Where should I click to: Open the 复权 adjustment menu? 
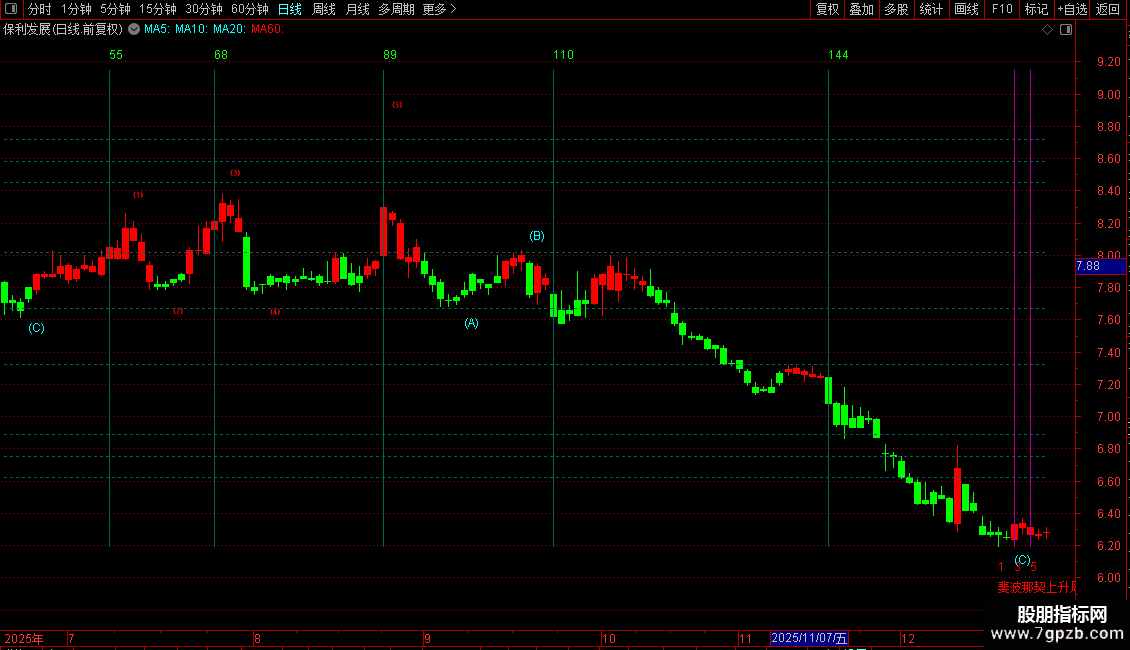coord(827,9)
